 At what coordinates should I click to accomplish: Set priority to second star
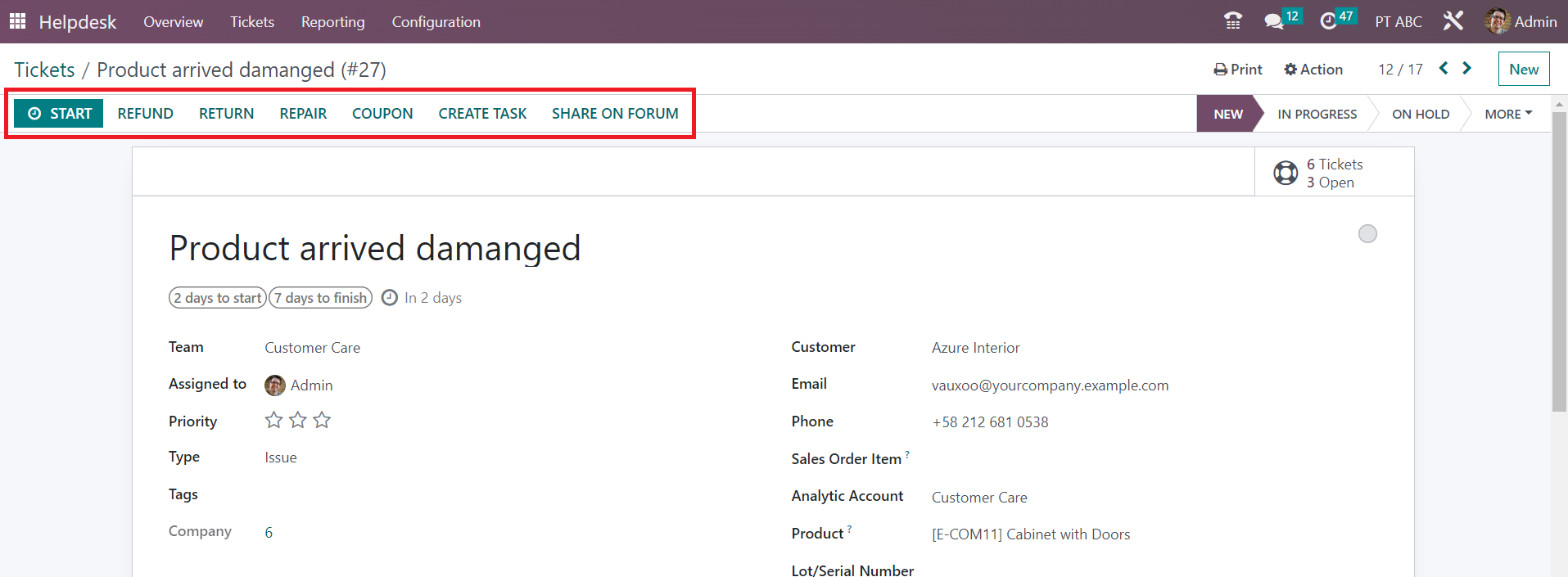pos(298,421)
